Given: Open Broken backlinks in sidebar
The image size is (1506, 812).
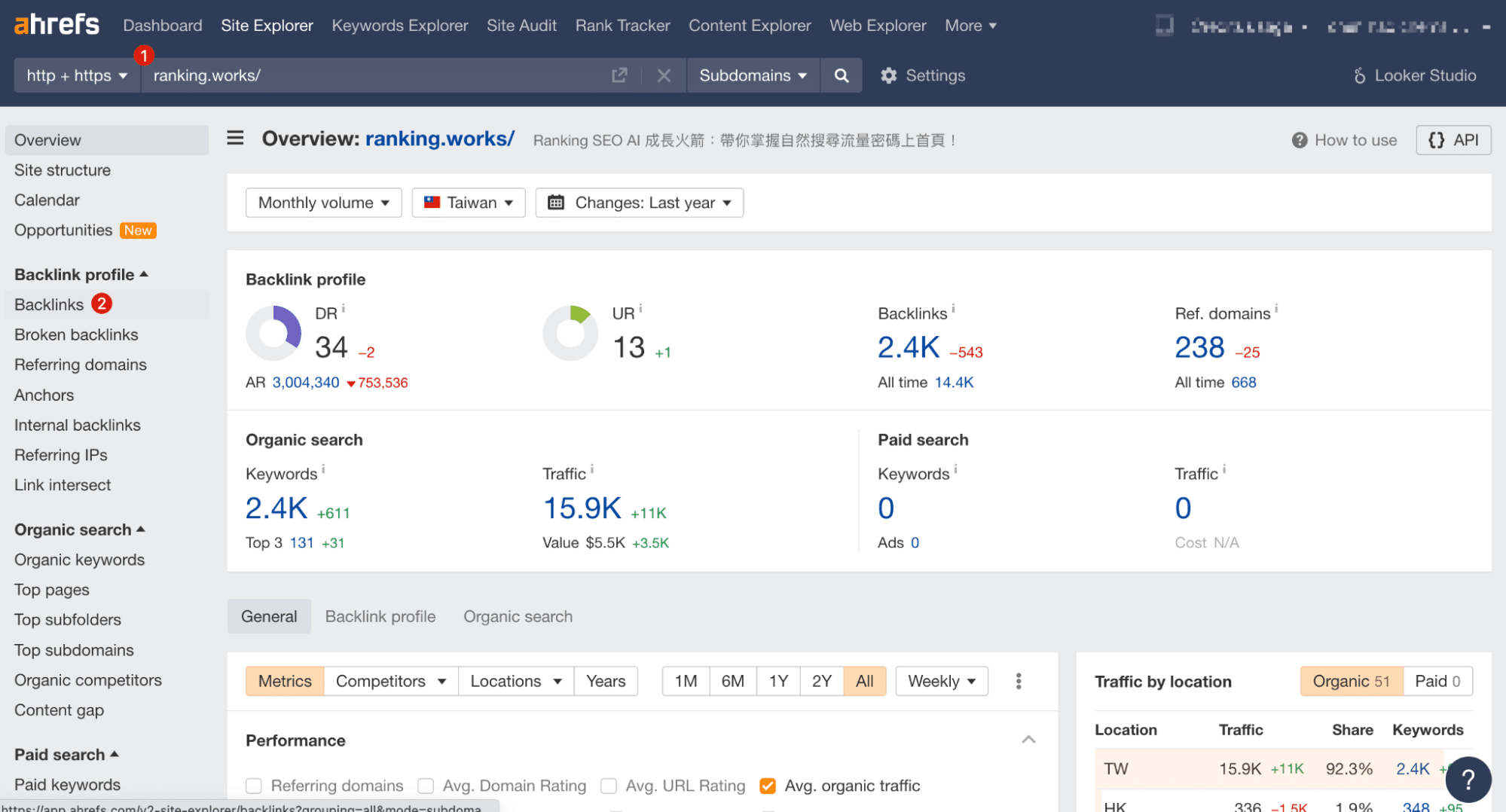Looking at the screenshot, I should [x=76, y=335].
